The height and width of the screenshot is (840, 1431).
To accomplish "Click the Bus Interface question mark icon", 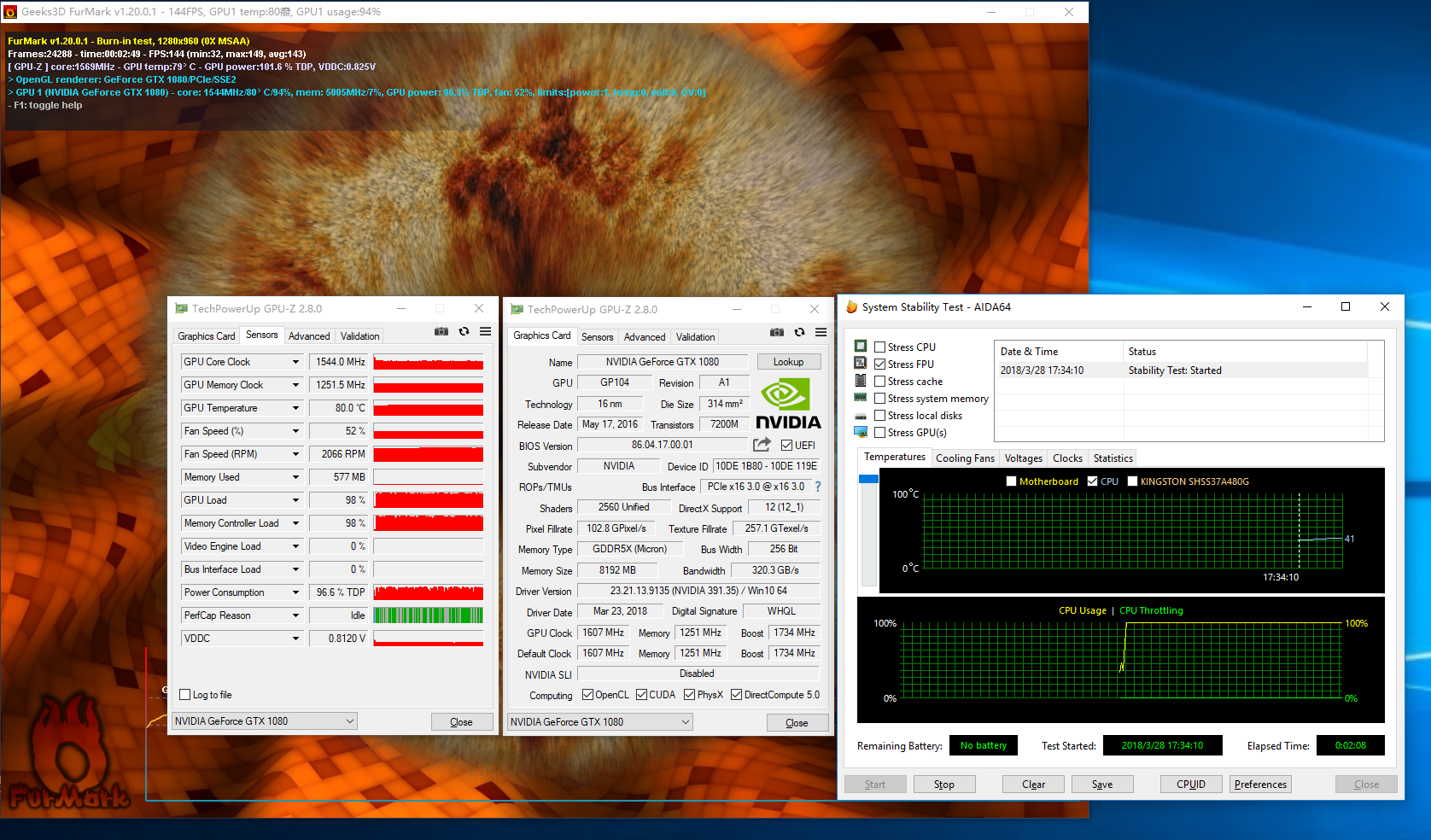I will [817, 487].
